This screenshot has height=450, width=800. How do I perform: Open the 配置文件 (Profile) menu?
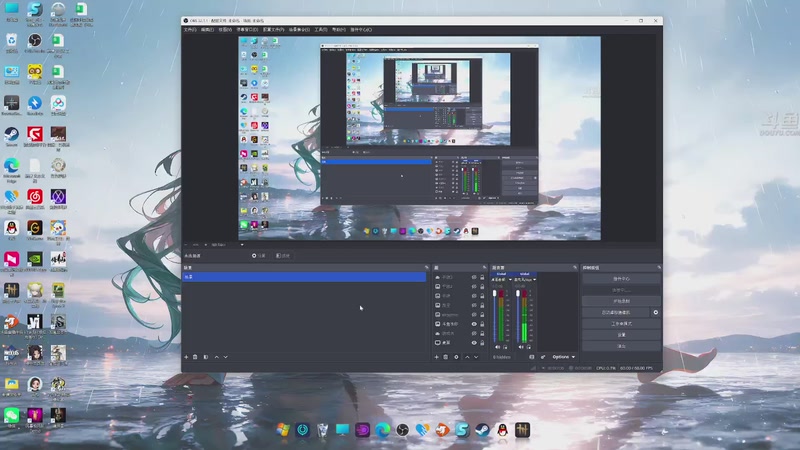[x=273, y=30]
